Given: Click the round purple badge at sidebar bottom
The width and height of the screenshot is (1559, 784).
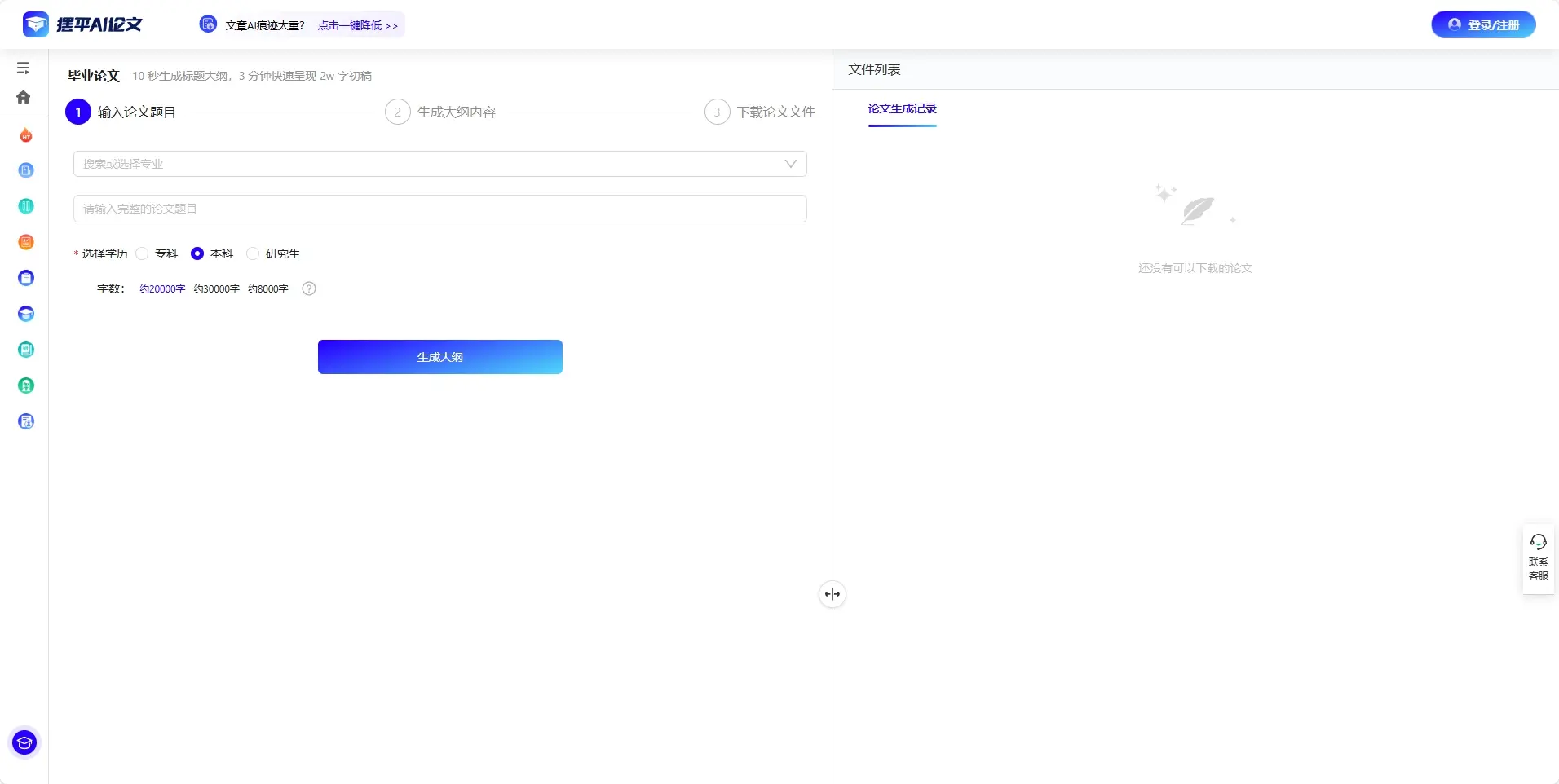Looking at the screenshot, I should pyautogui.click(x=24, y=742).
